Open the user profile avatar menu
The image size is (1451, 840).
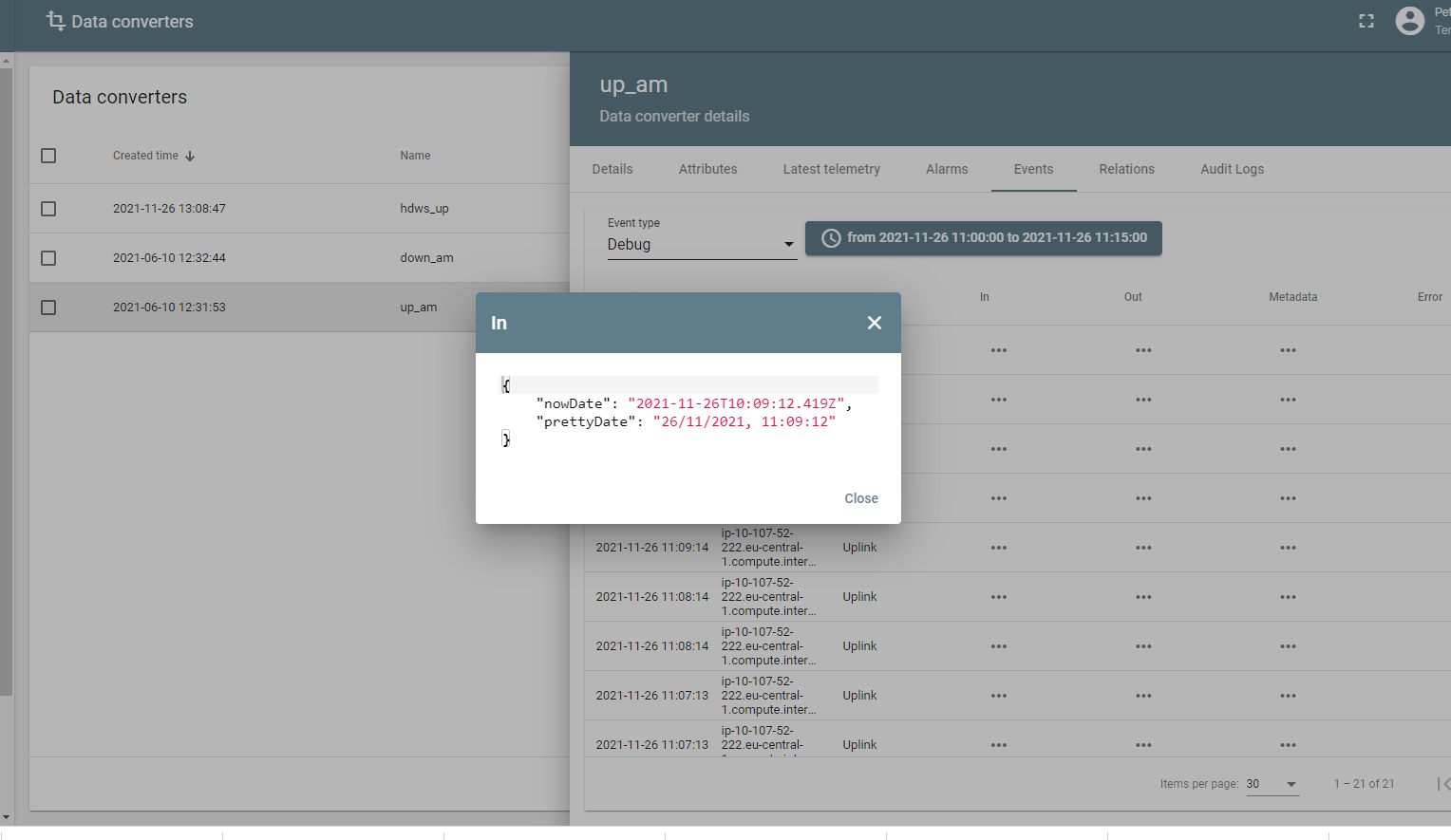1410,21
